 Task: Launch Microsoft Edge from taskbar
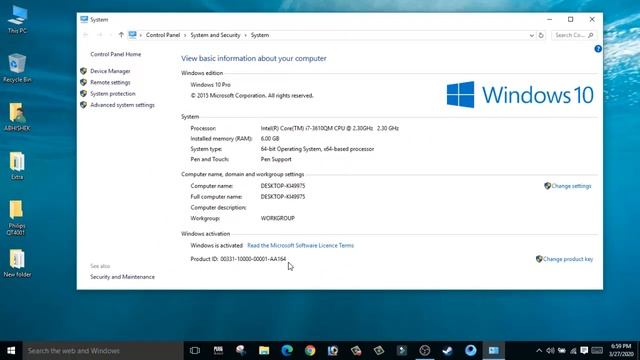pyautogui.click(x=287, y=351)
